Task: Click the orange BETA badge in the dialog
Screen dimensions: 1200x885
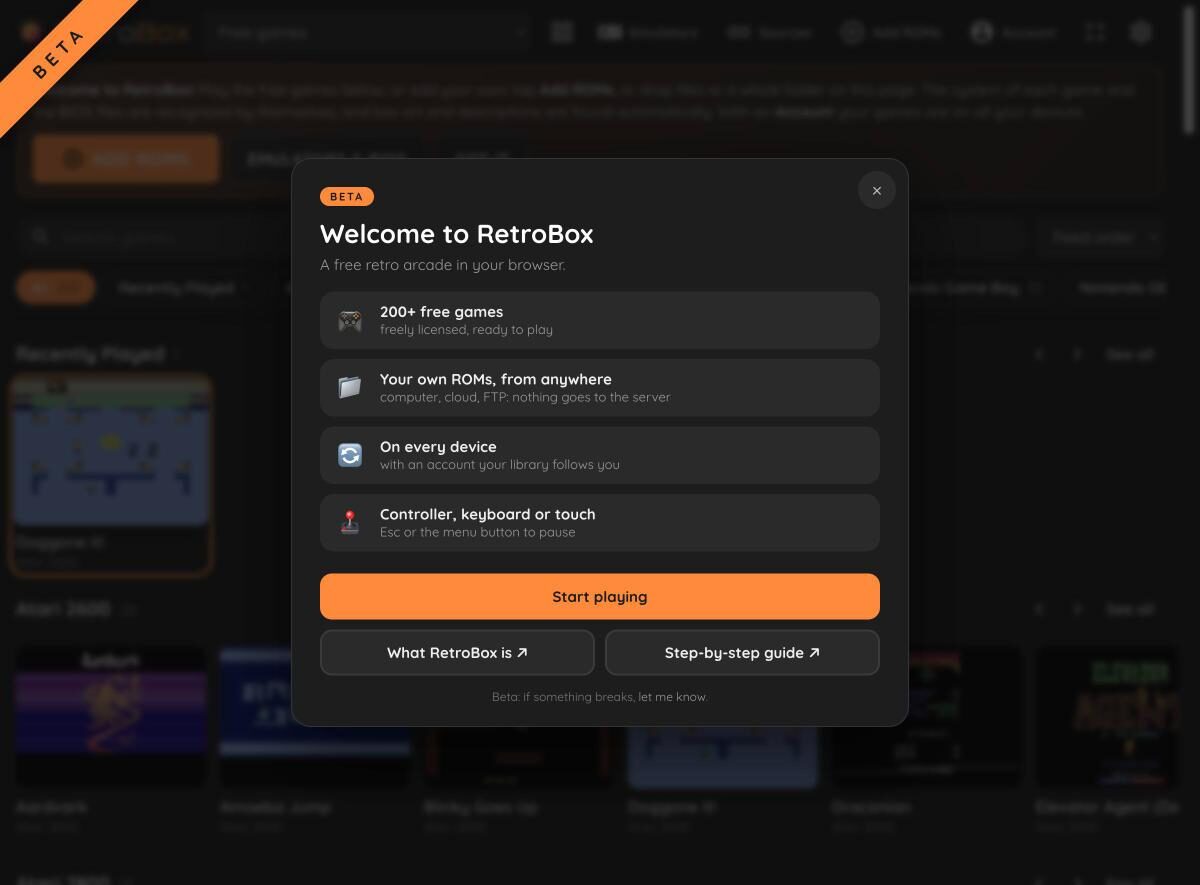Action: (x=347, y=197)
